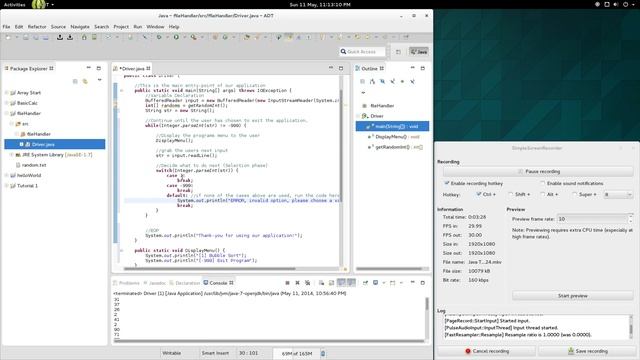Image resolution: width=640 pixels, height=360 pixels.
Task: Toggle the Shift + hotkey checkbox
Action: [511, 194]
